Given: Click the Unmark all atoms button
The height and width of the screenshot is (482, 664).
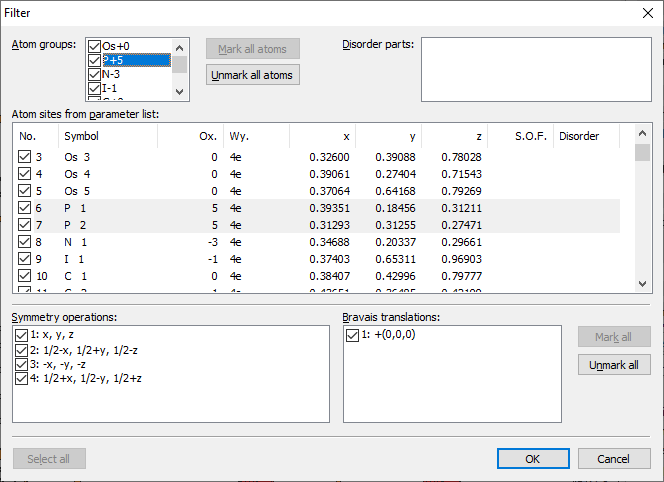Looking at the screenshot, I should click(x=253, y=74).
